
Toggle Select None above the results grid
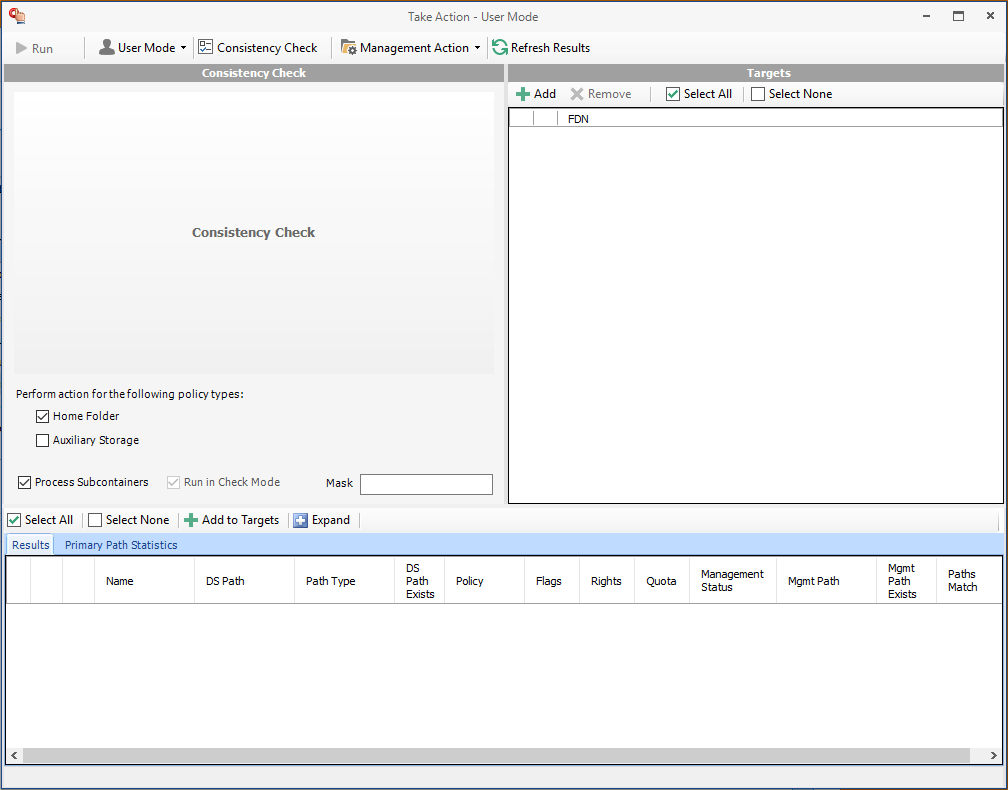point(95,520)
